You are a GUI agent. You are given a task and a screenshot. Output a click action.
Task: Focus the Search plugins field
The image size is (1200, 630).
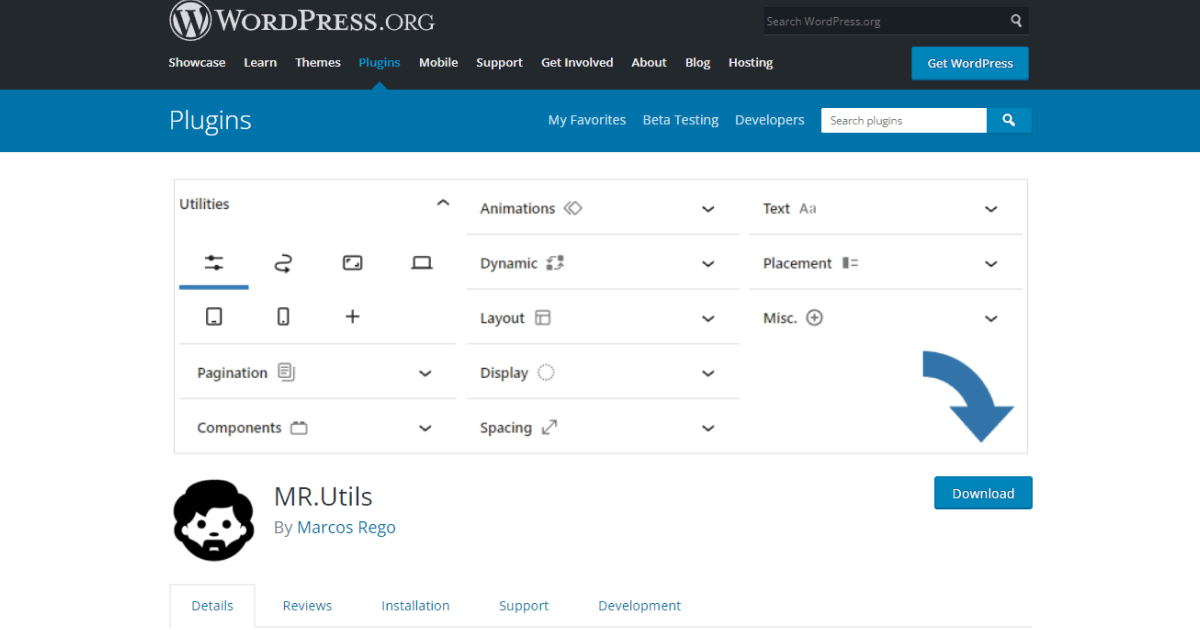[904, 120]
